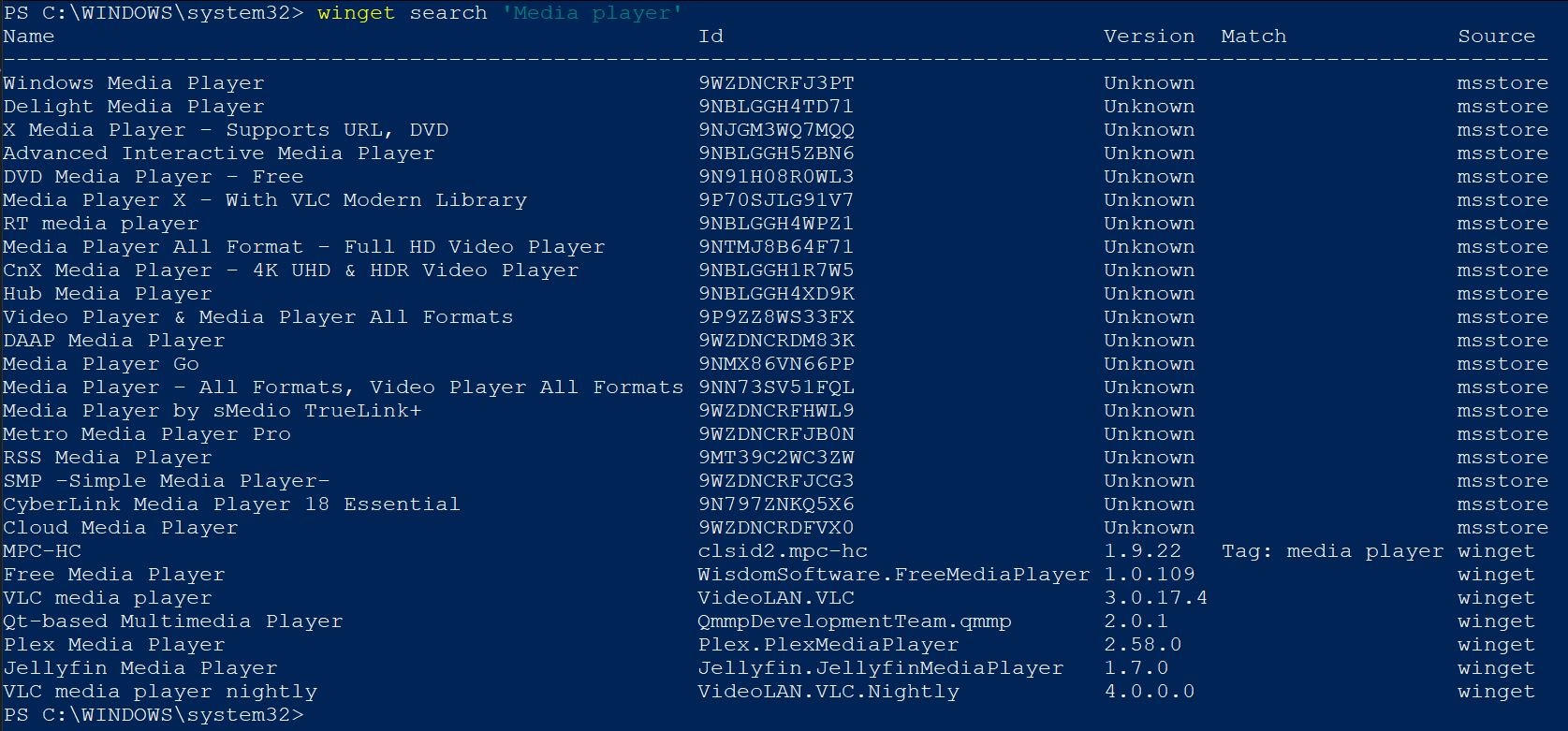
Task: Select the Id '9NBLGGH5ZBN6'
Action: coord(776,154)
